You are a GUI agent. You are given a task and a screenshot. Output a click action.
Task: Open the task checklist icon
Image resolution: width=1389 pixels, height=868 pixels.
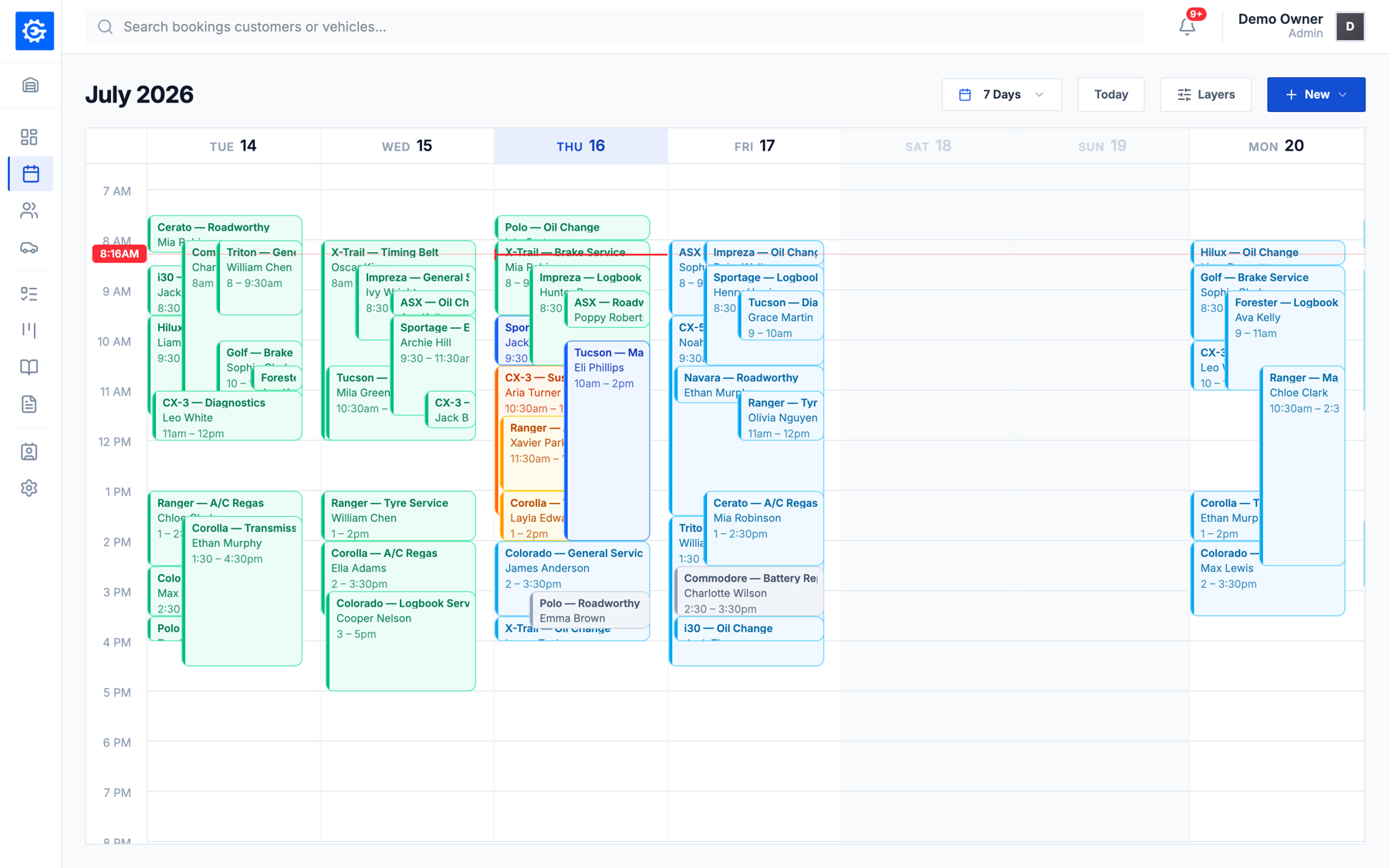point(29,293)
